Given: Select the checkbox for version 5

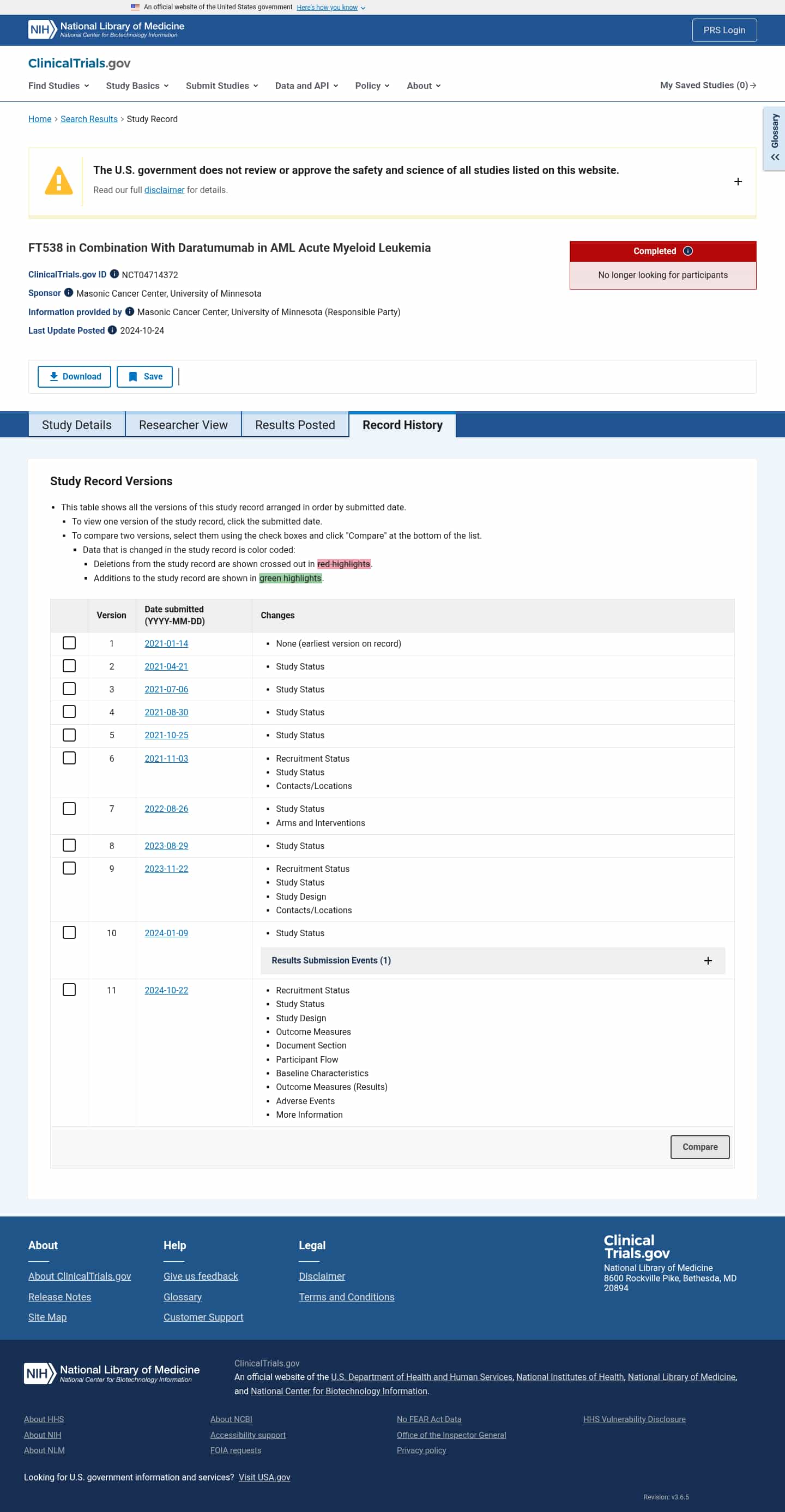Looking at the screenshot, I should [x=69, y=735].
